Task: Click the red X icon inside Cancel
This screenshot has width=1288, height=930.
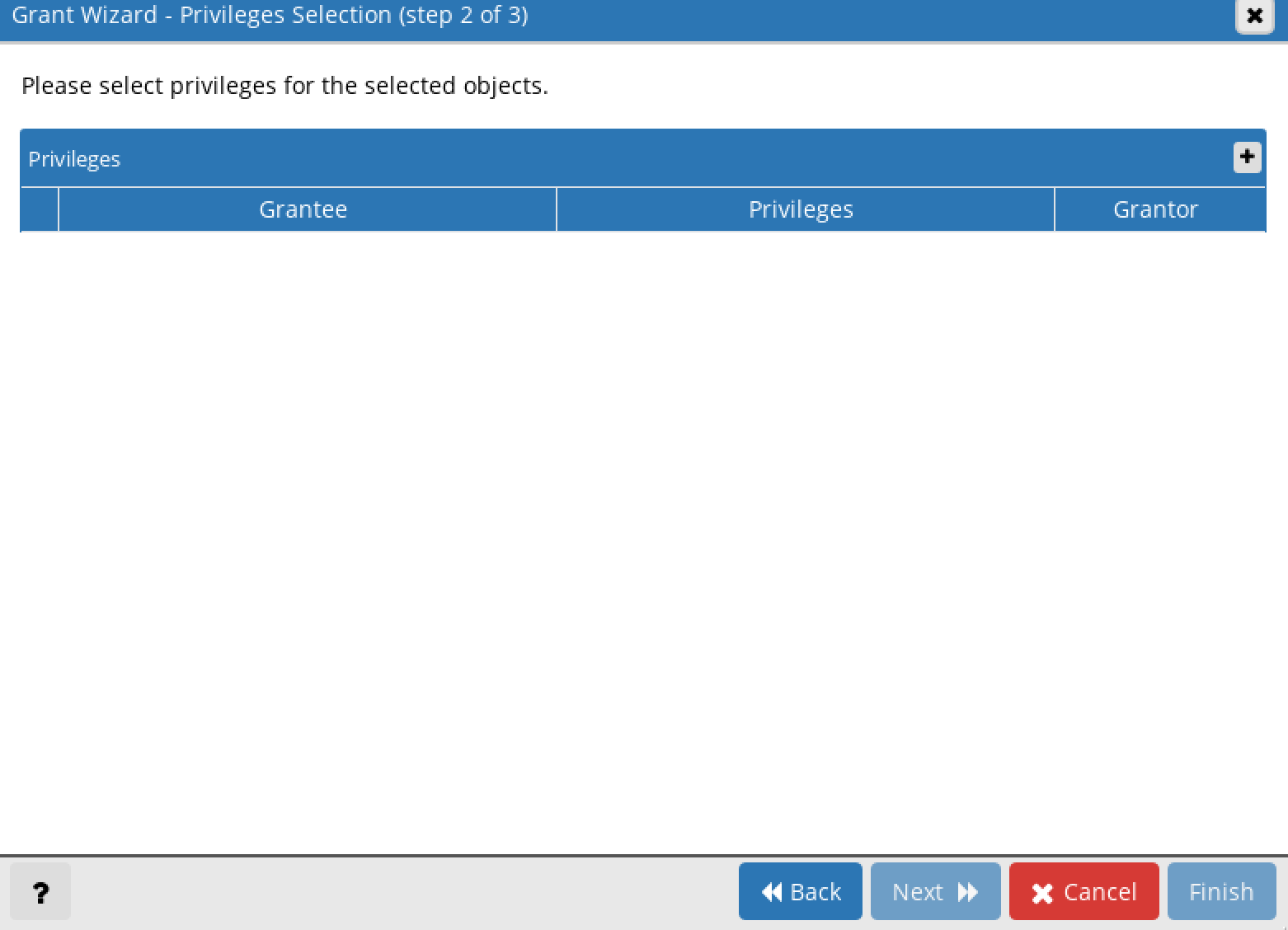Action: 1041,891
